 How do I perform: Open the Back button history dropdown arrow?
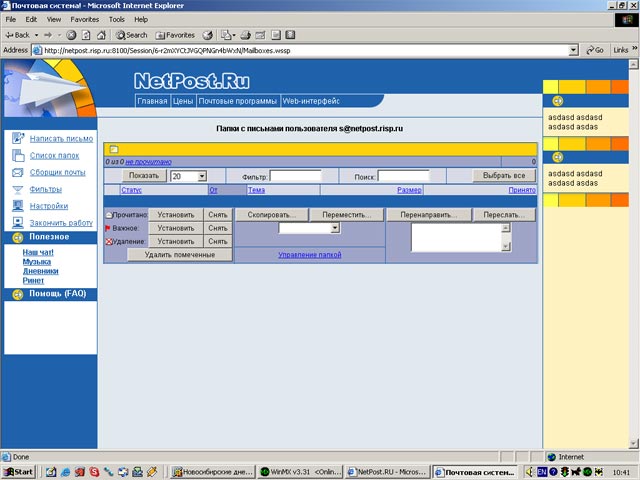(x=36, y=35)
